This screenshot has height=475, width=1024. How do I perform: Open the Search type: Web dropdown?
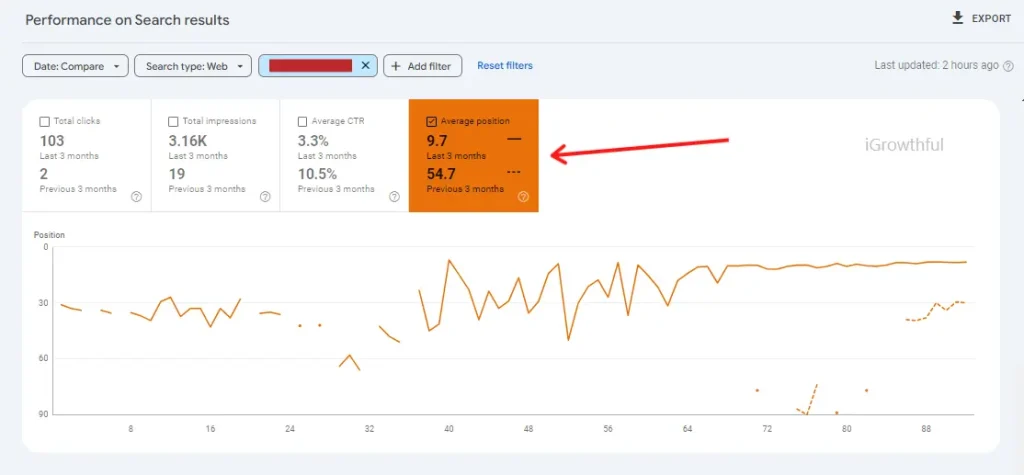pos(193,66)
